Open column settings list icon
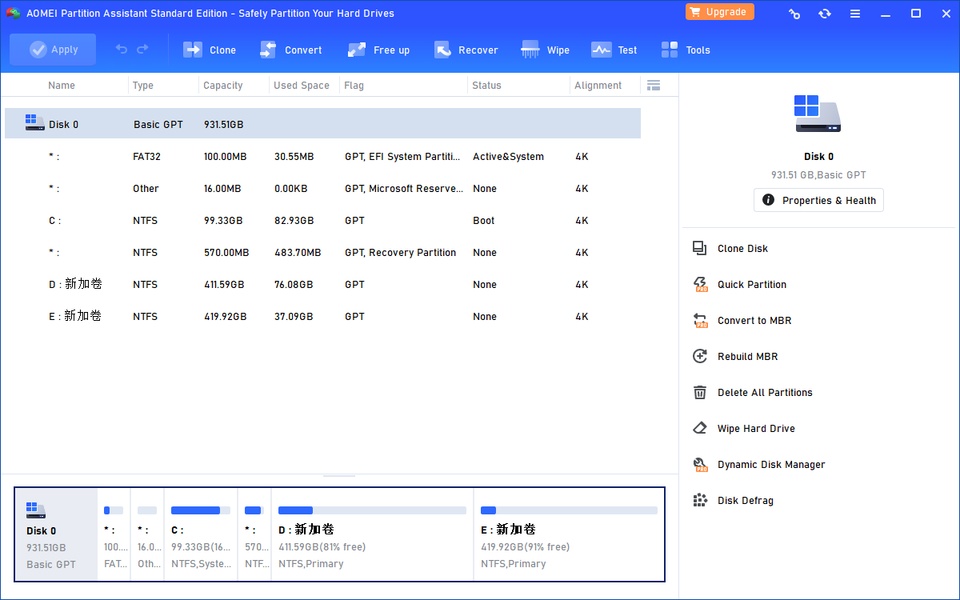The width and height of the screenshot is (960, 600). click(654, 85)
